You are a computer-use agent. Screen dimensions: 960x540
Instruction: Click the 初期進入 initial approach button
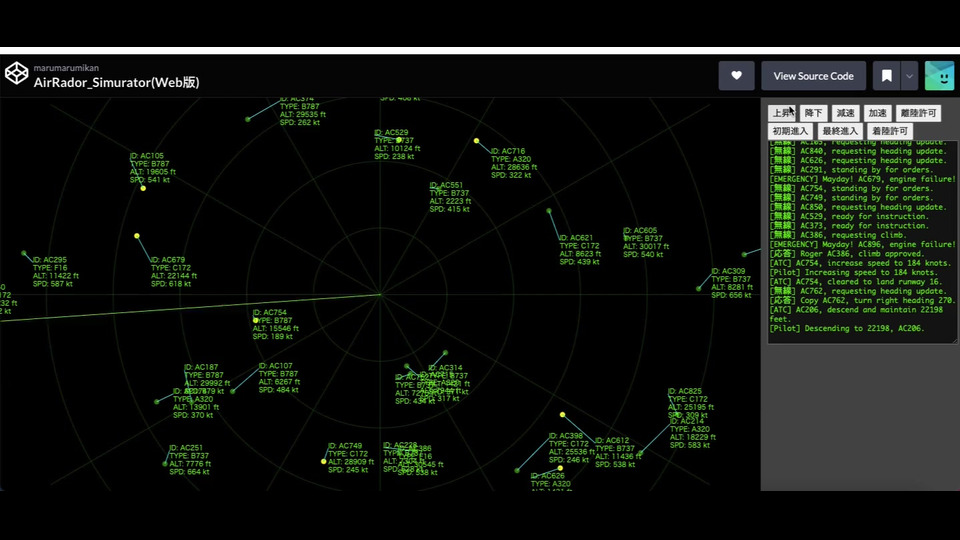pos(790,131)
